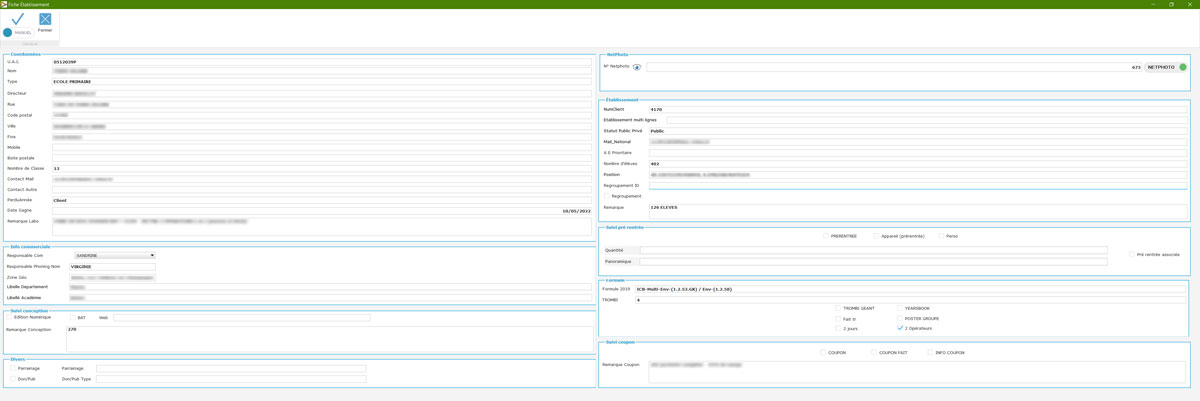This screenshot has height=401, width=1200.
Task: Click the Code postal field
Action: click(x=321, y=115)
